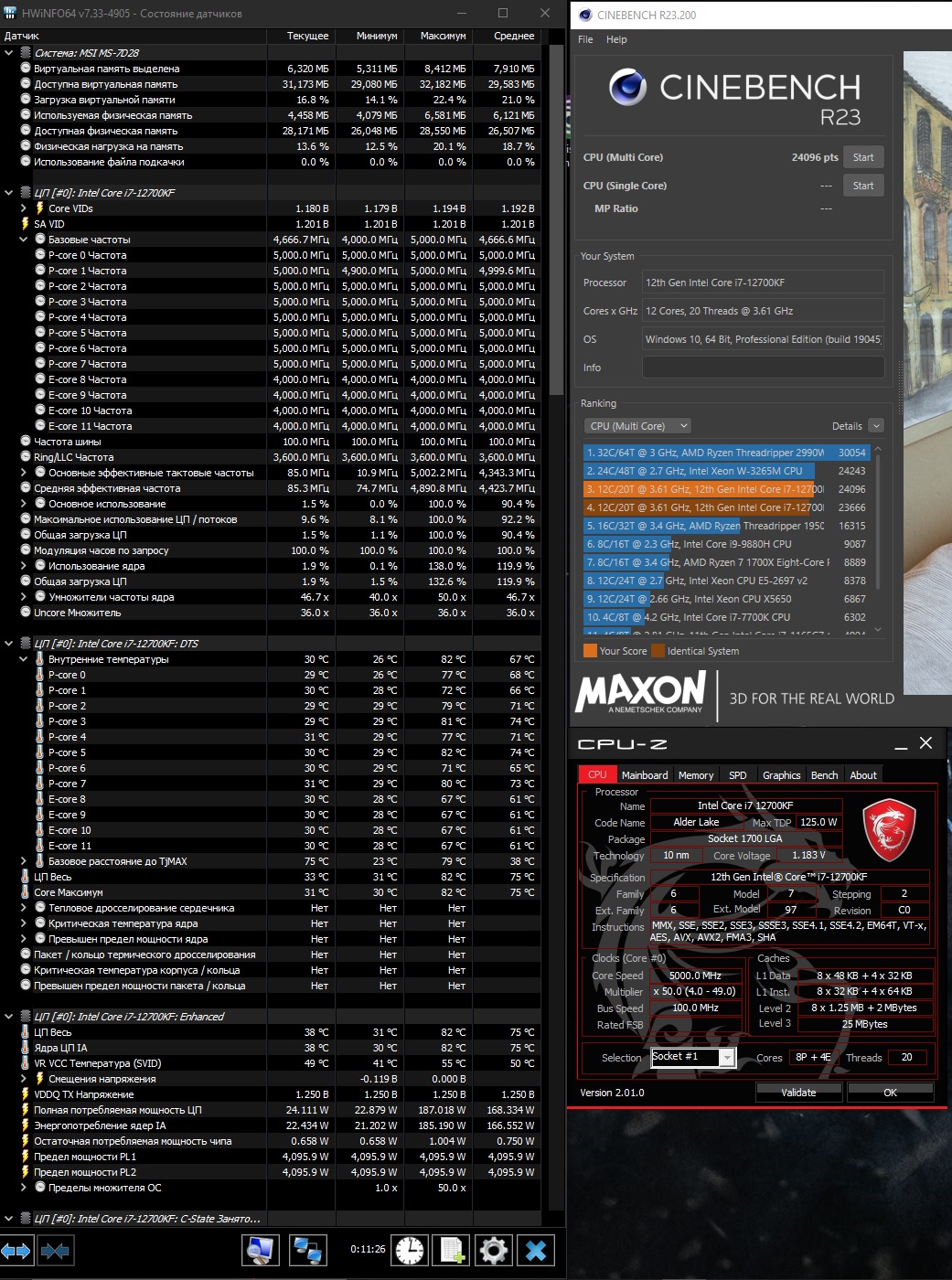The width and height of the screenshot is (952, 1280).
Task: Switch to the Memory tab in CPU-Z
Action: (x=696, y=775)
